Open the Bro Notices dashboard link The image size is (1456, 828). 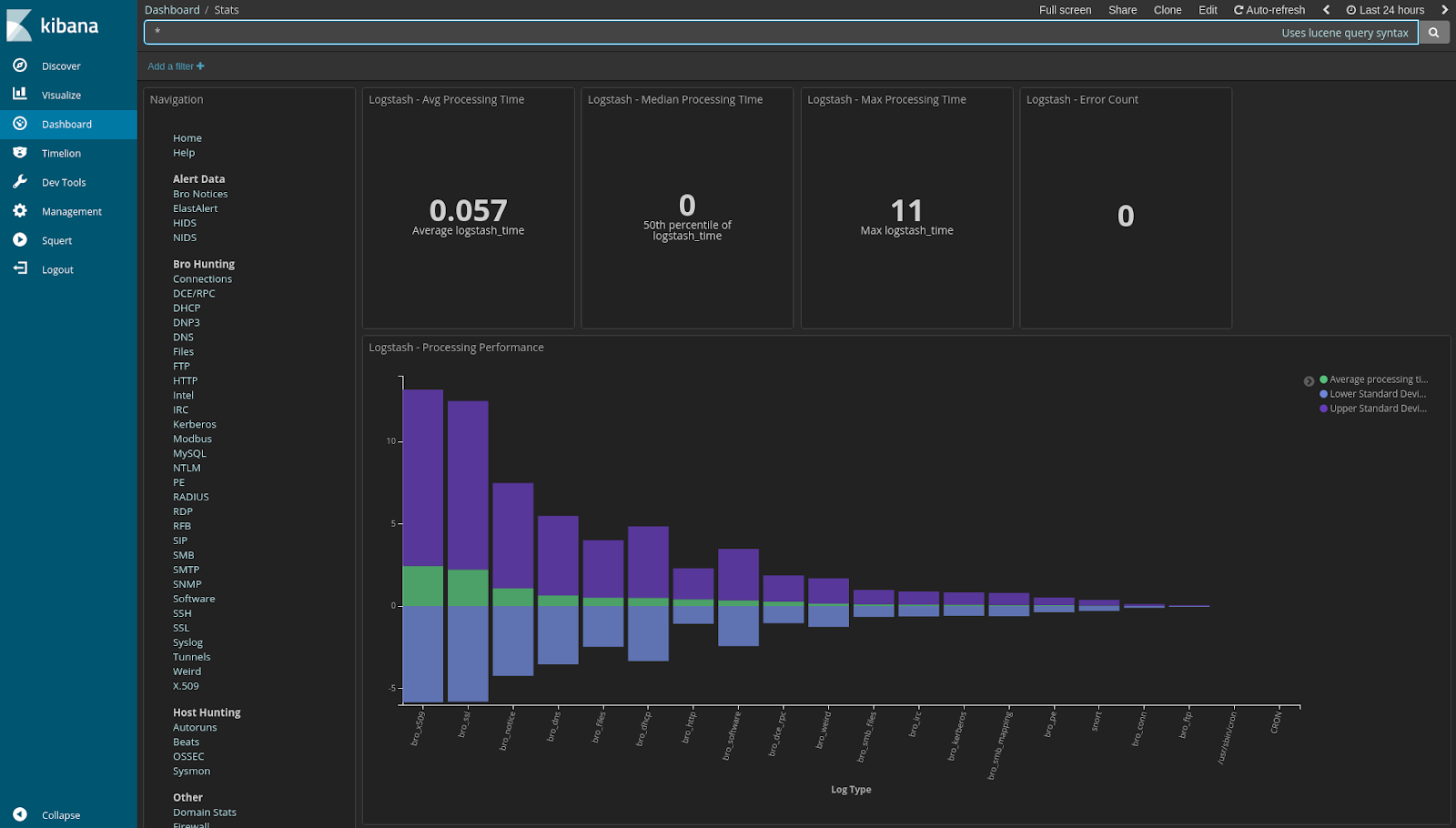(x=199, y=193)
